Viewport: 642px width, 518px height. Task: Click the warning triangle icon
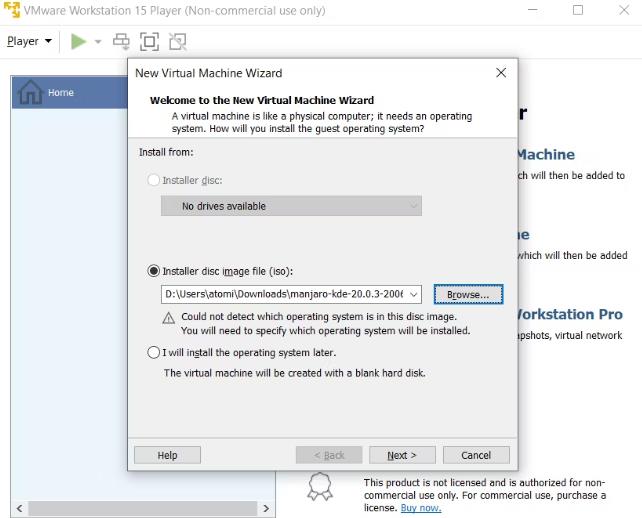169,318
